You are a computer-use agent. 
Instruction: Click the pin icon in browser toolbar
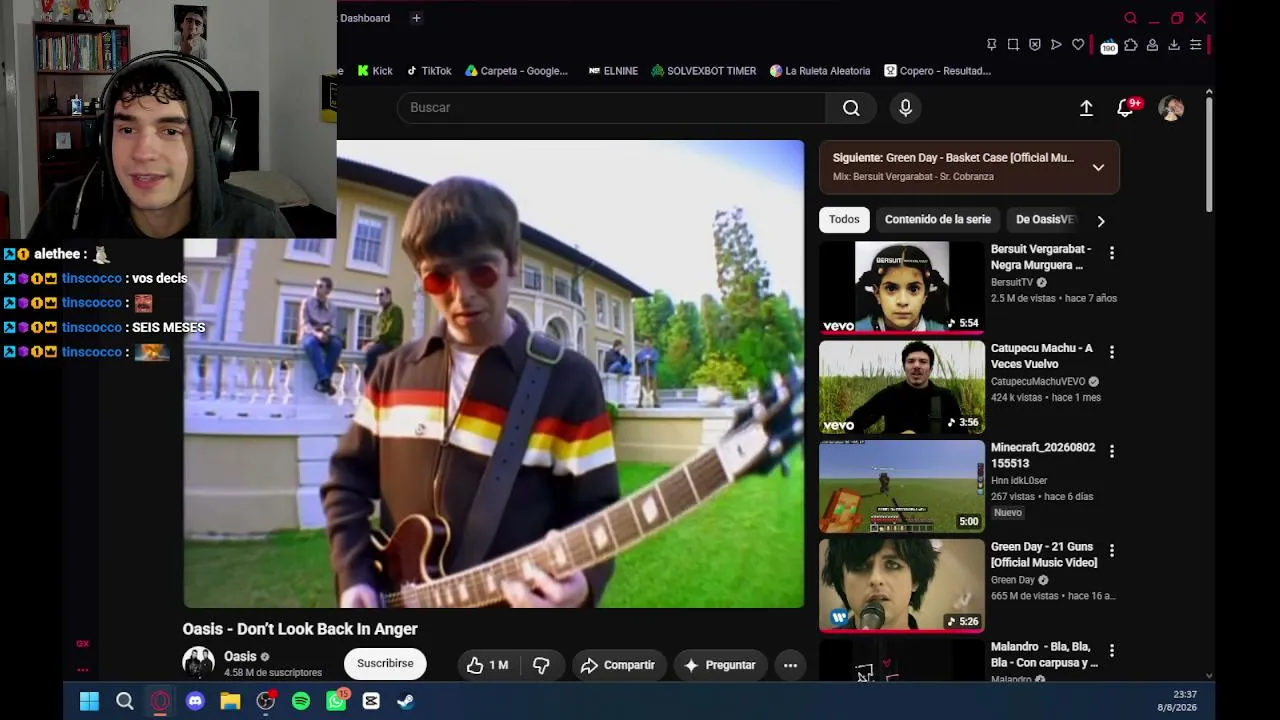pos(991,45)
